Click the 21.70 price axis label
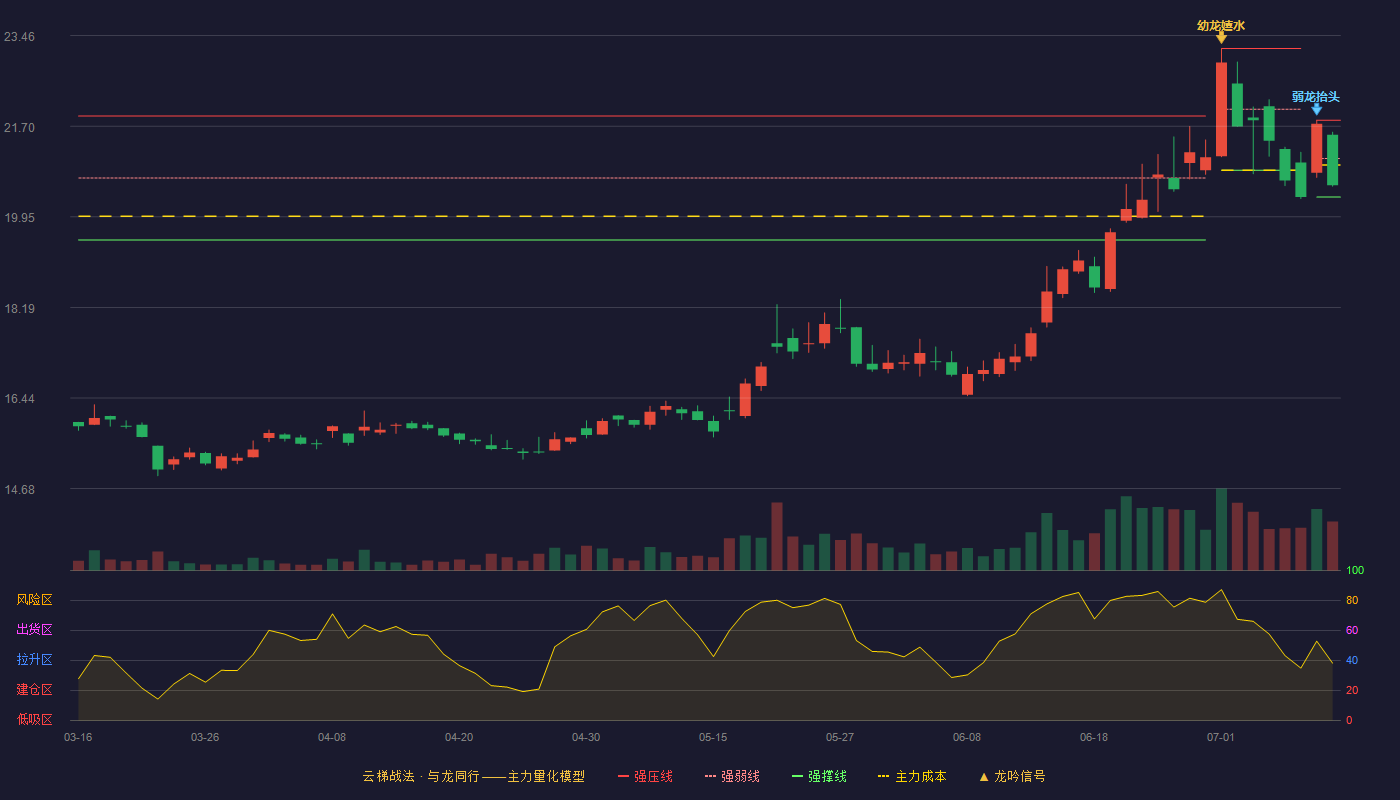Viewport: 1400px width, 800px height. click(19, 128)
